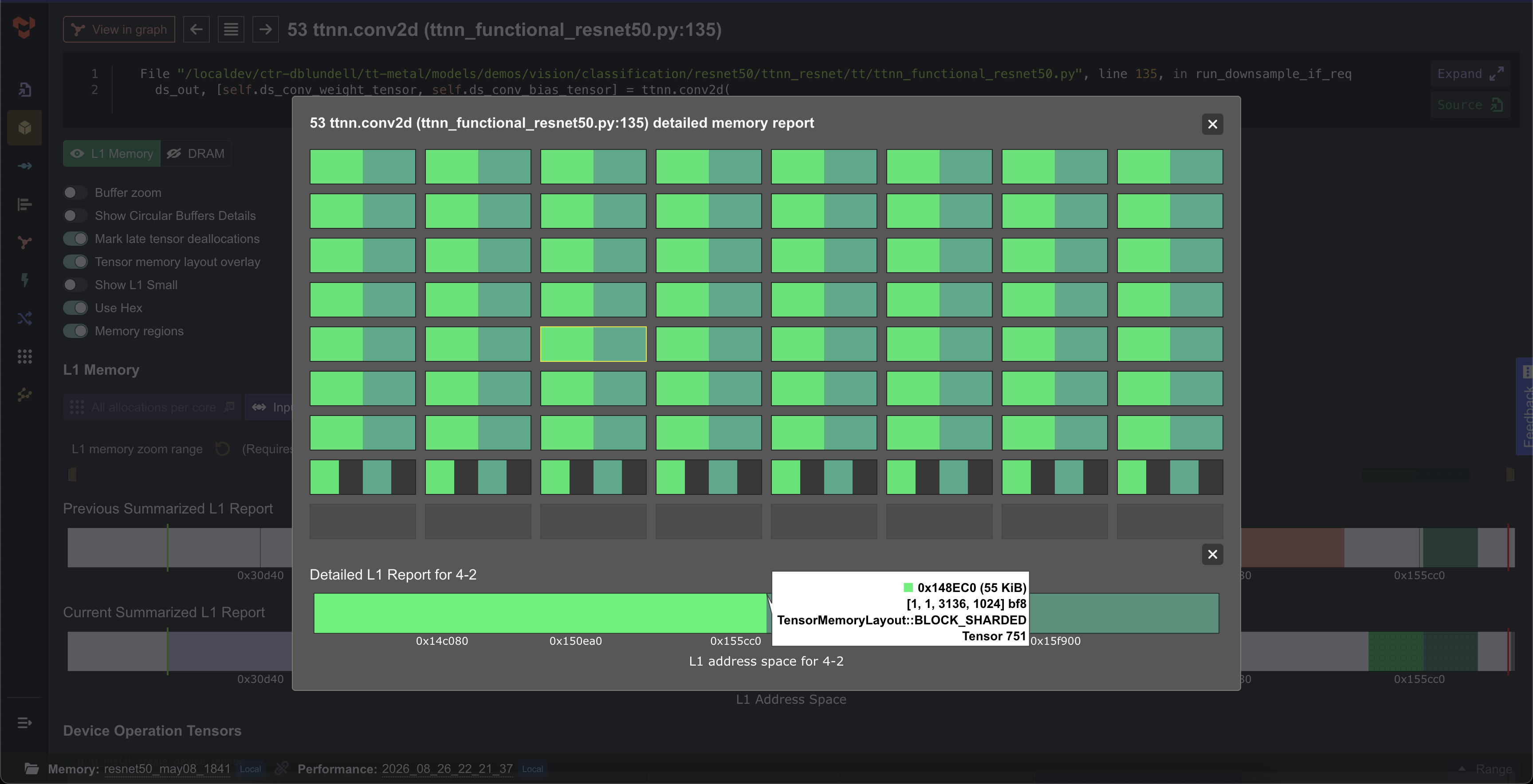Open the tensors arrow icon in sidebar

tap(24, 165)
